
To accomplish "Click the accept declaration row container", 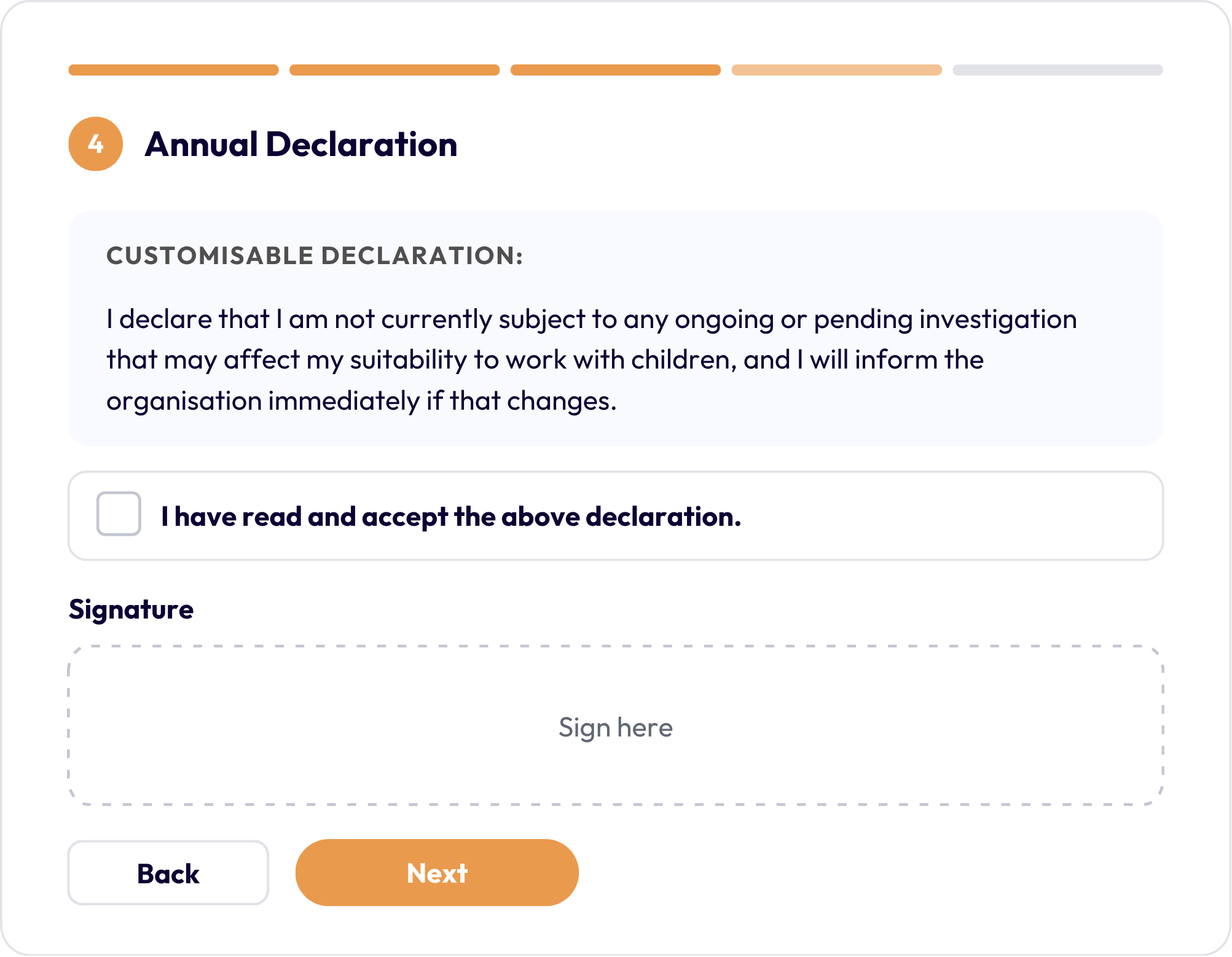I will point(616,516).
